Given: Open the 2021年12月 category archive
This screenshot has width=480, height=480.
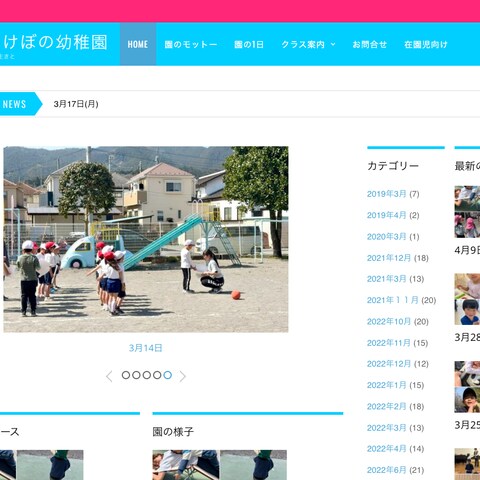Looking at the screenshot, I should pyautogui.click(x=389, y=258).
